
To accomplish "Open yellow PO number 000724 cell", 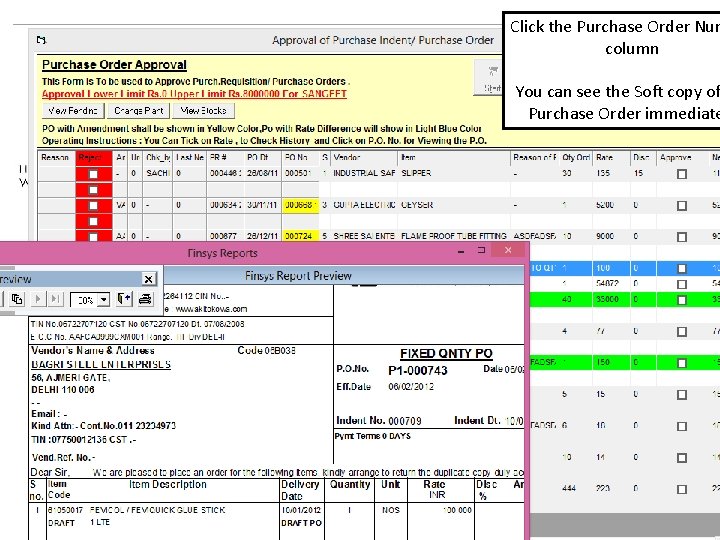I will (x=300, y=236).
